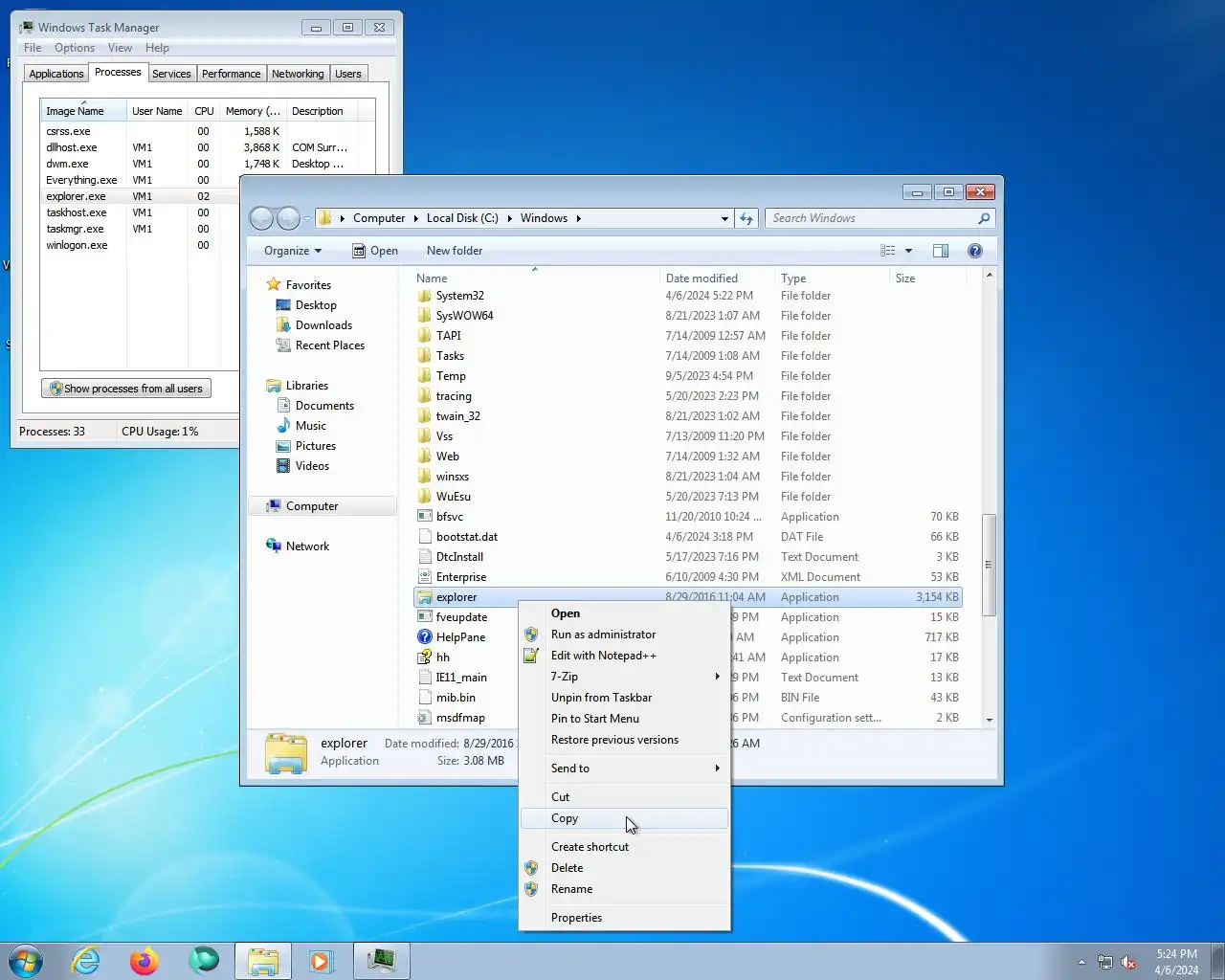Open Windows Start button
The image size is (1225, 980).
point(26,961)
